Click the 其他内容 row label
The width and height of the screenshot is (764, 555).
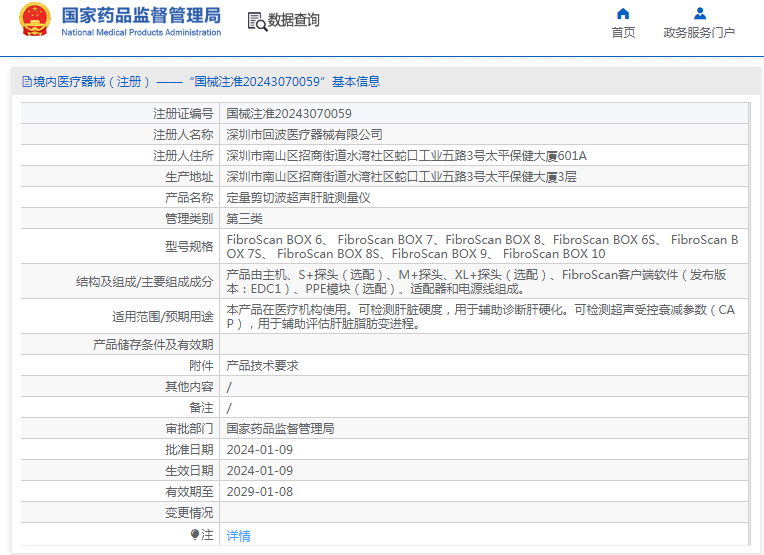[189, 386]
